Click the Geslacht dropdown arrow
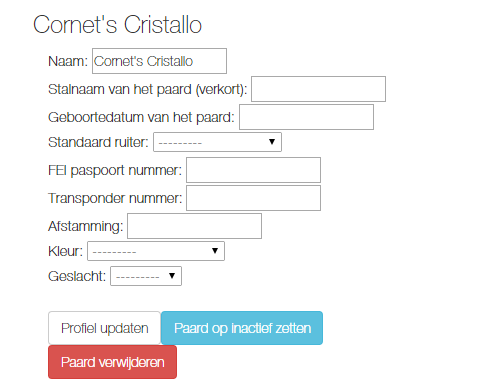 pos(172,276)
